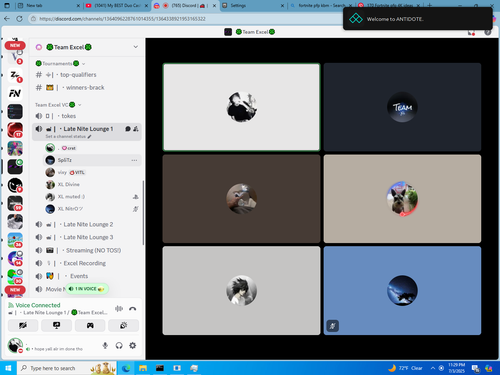This screenshot has width=500, height=375.
Task: Start an activity with game controller button
Action: pos(90,325)
